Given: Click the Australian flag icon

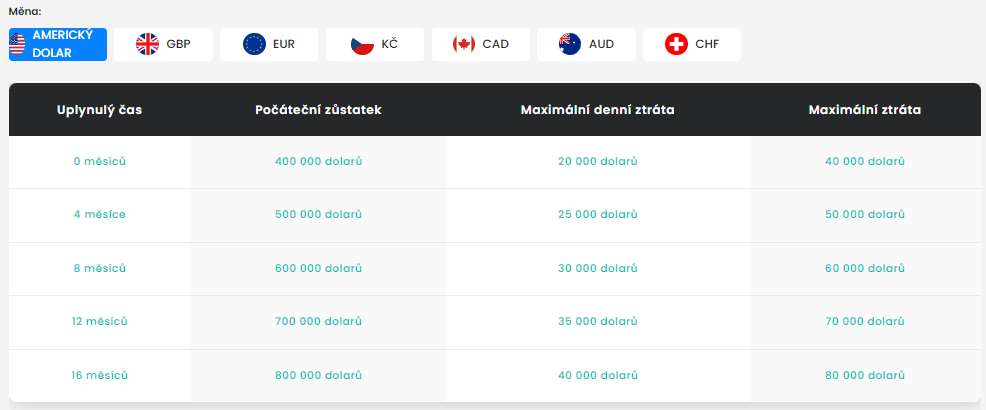Looking at the screenshot, I should click(570, 44).
